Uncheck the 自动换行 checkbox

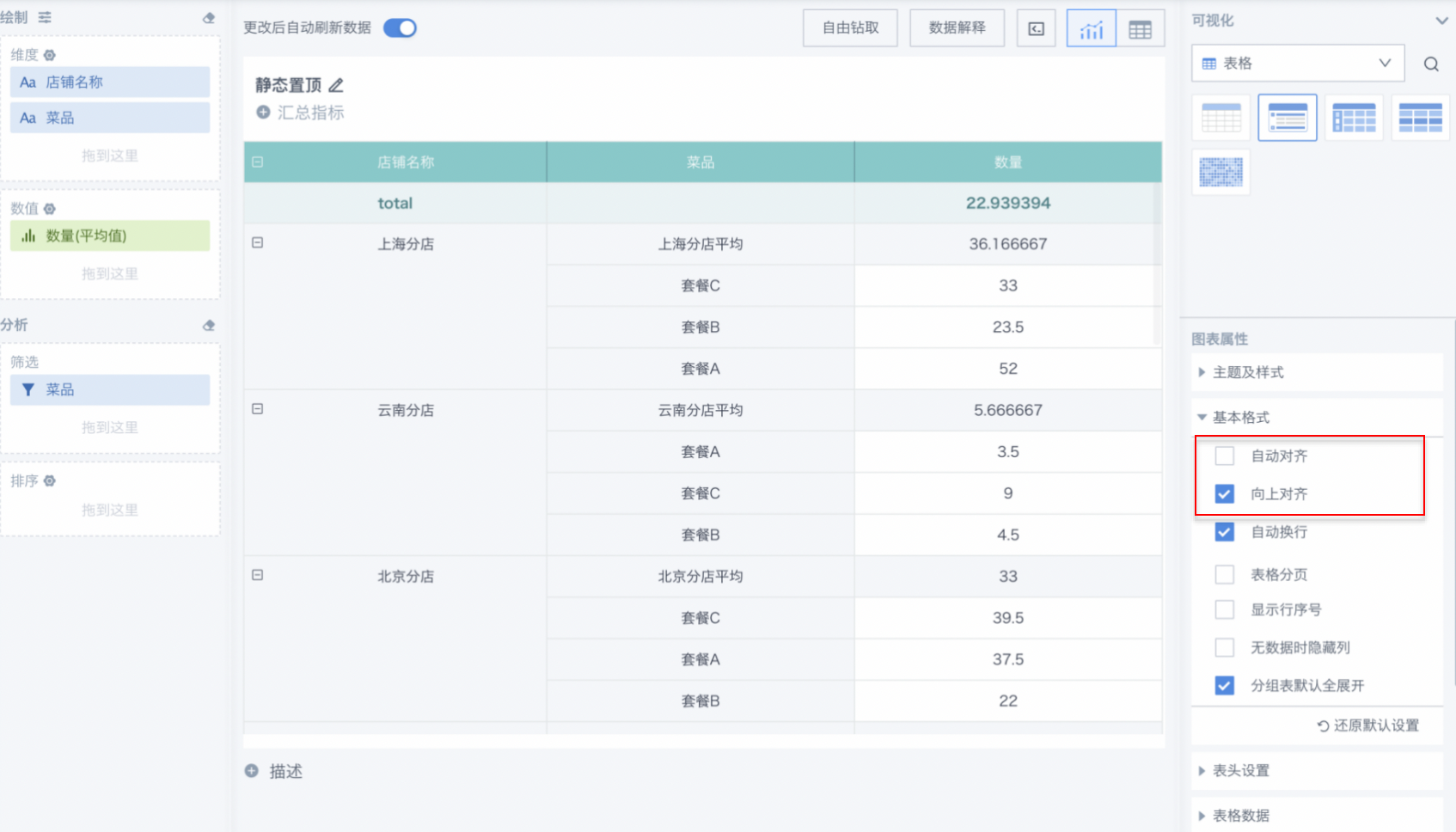click(1225, 532)
